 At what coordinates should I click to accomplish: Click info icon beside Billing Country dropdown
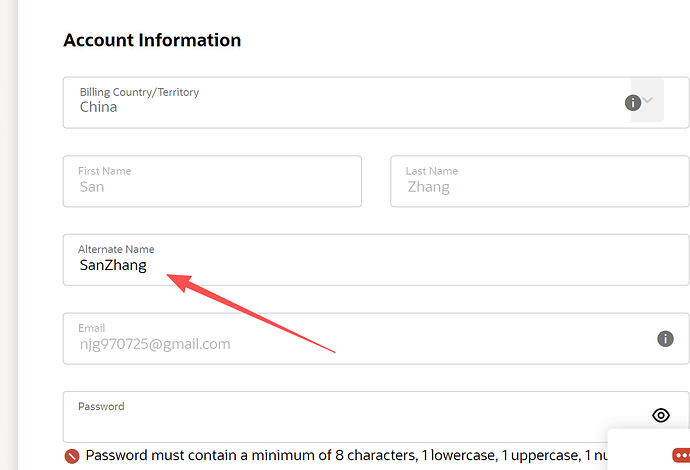point(633,103)
